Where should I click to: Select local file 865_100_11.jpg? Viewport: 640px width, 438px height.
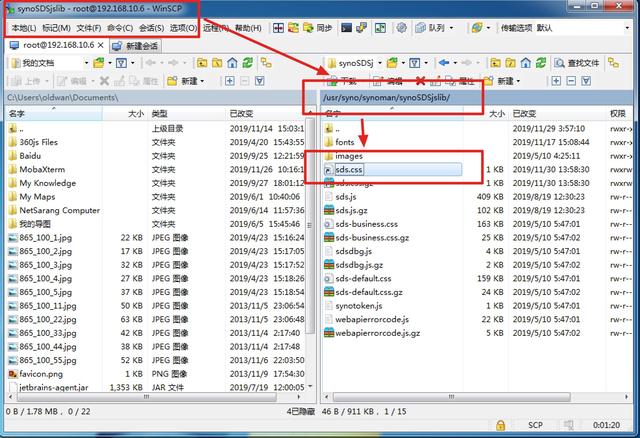coord(48,306)
